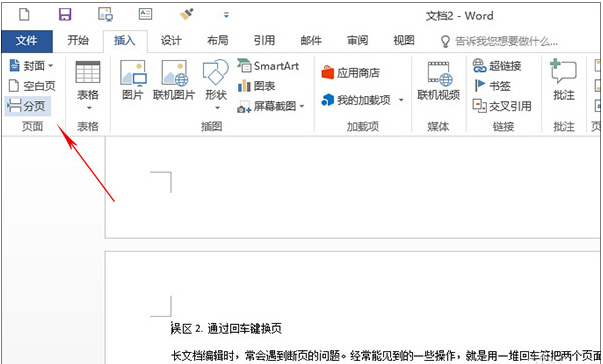
Task: Insert 联机图片 (Online Pictures)
Action: (x=174, y=80)
